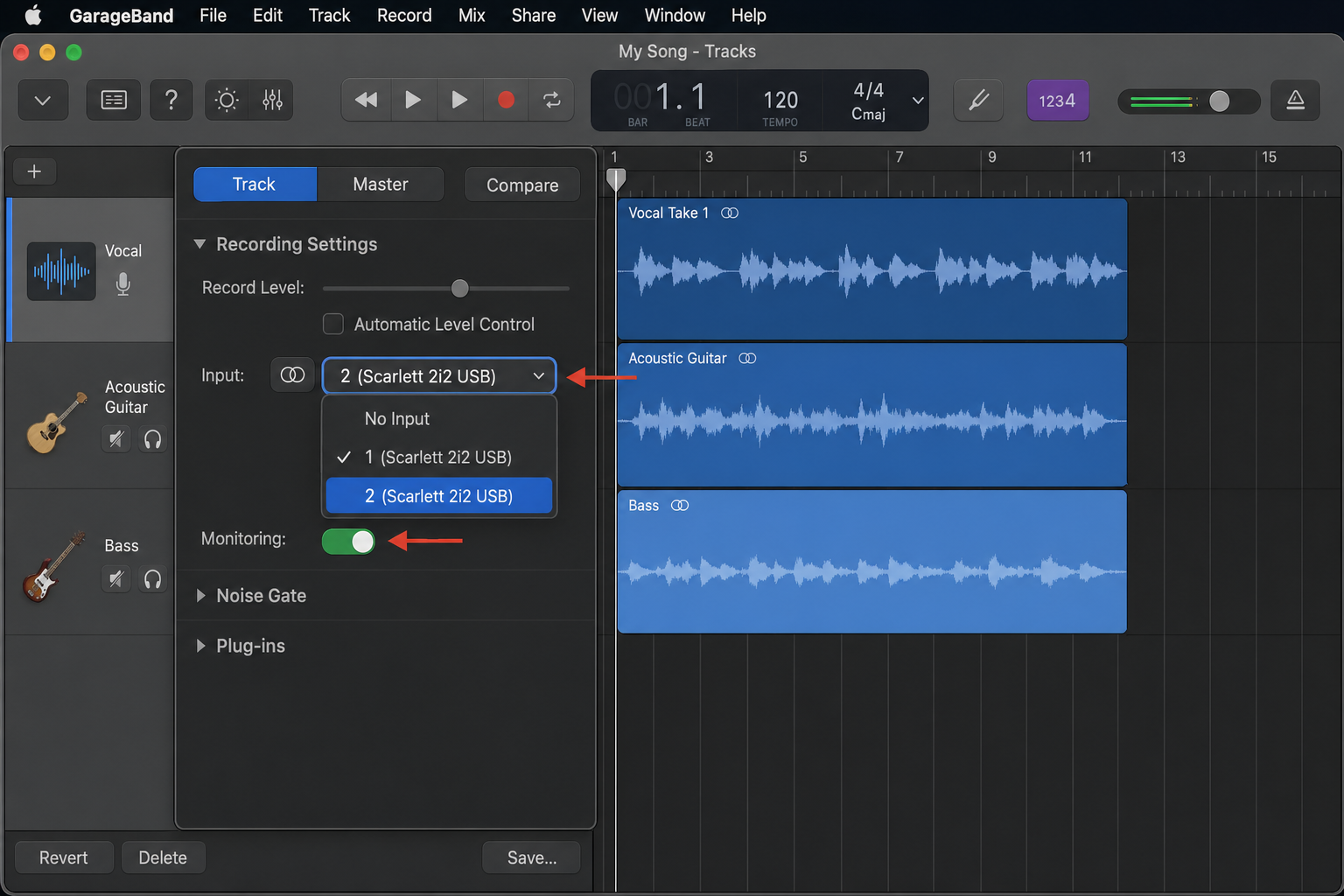1344x896 pixels.
Task: Click the 4/4 time signature
Action: click(x=869, y=90)
